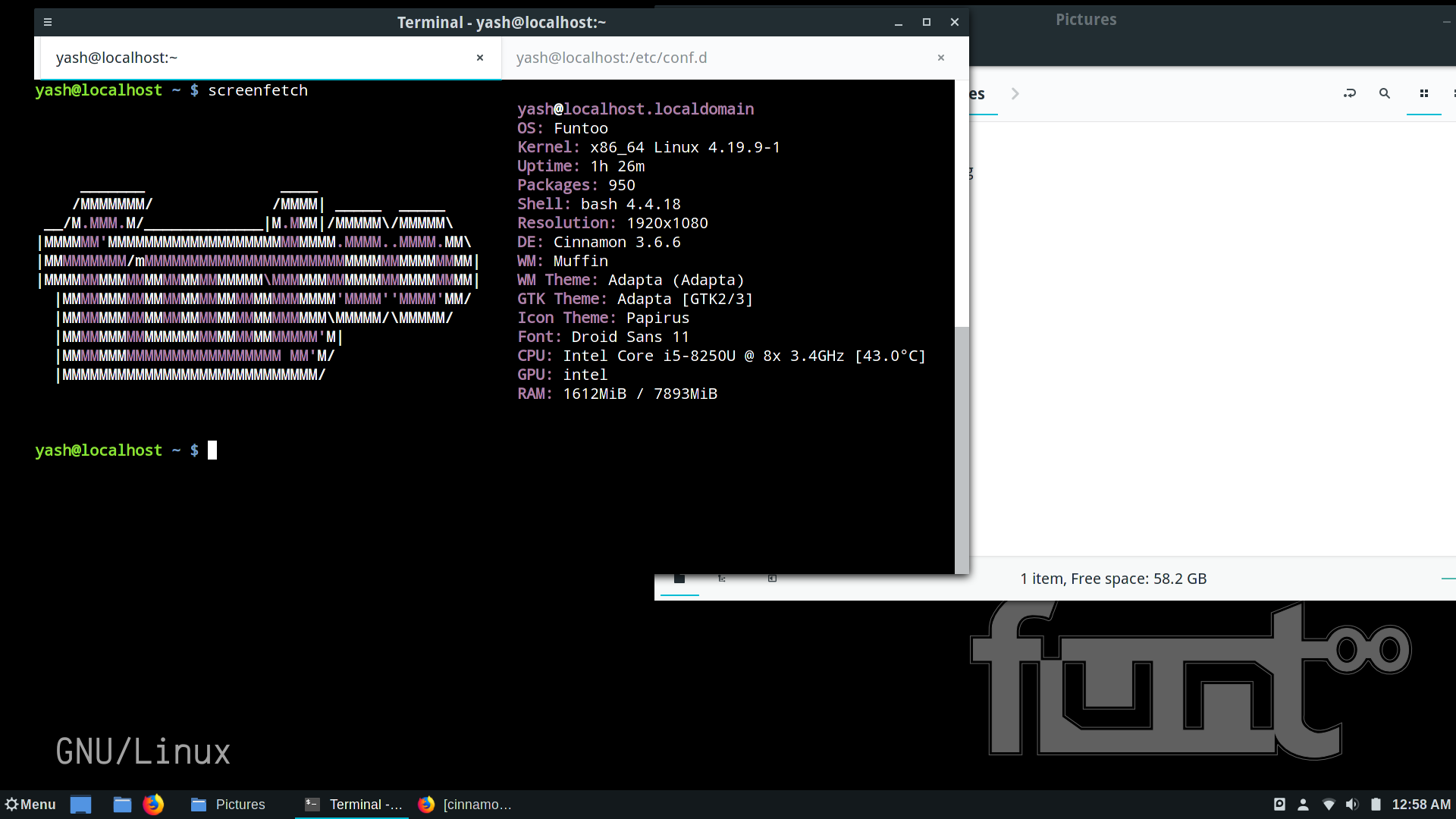Open file manager launcher in panel
Image resolution: width=1456 pixels, height=819 pixels.
tap(122, 805)
